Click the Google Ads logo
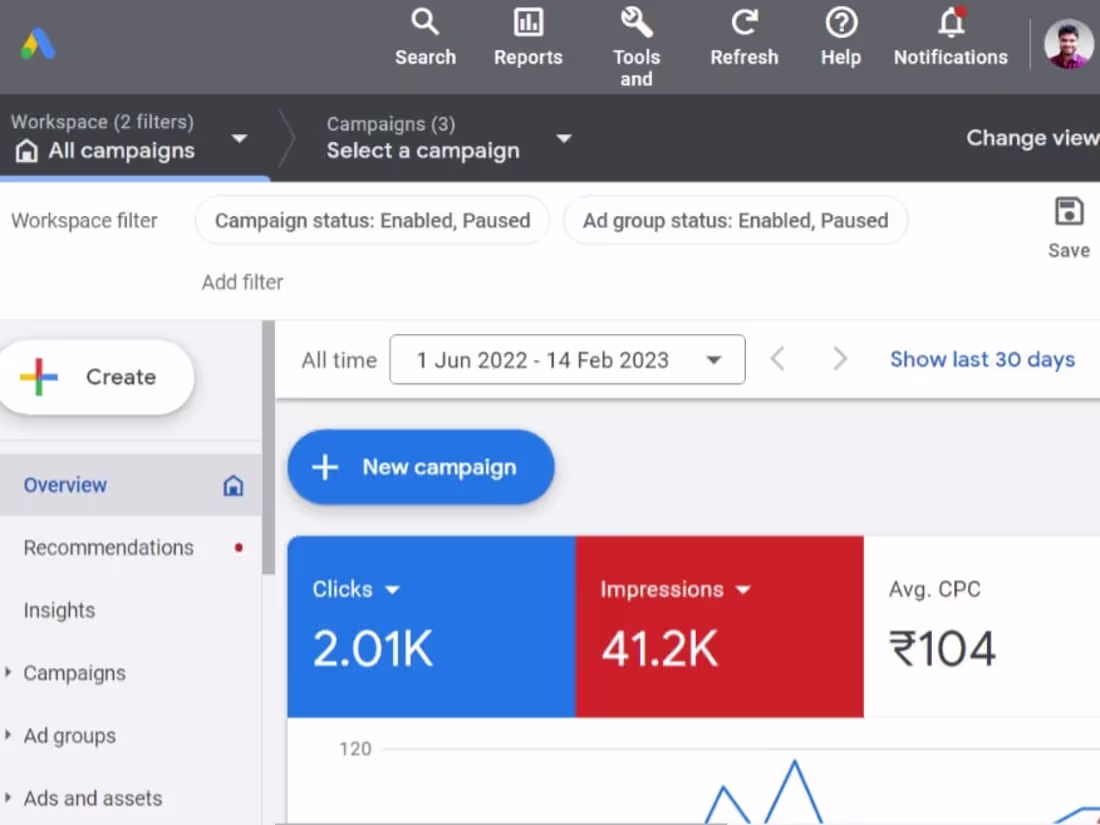The height and width of the screenshot is (825, 1100). (x=38, y=44)
